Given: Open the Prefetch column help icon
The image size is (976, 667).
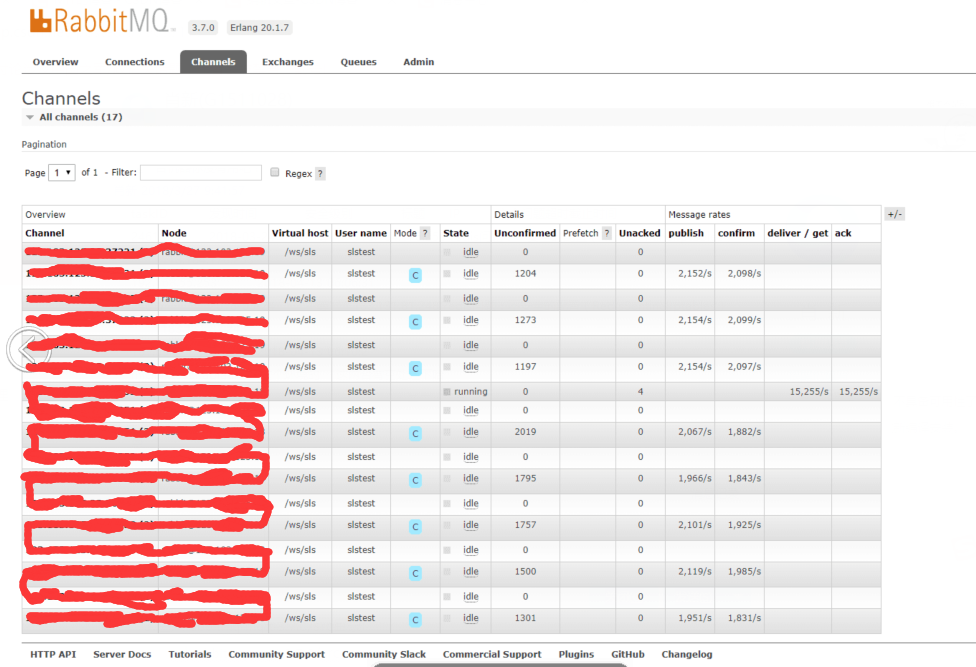Looking at the screenshot, I should pyautogui.click(x=606, y=233).
